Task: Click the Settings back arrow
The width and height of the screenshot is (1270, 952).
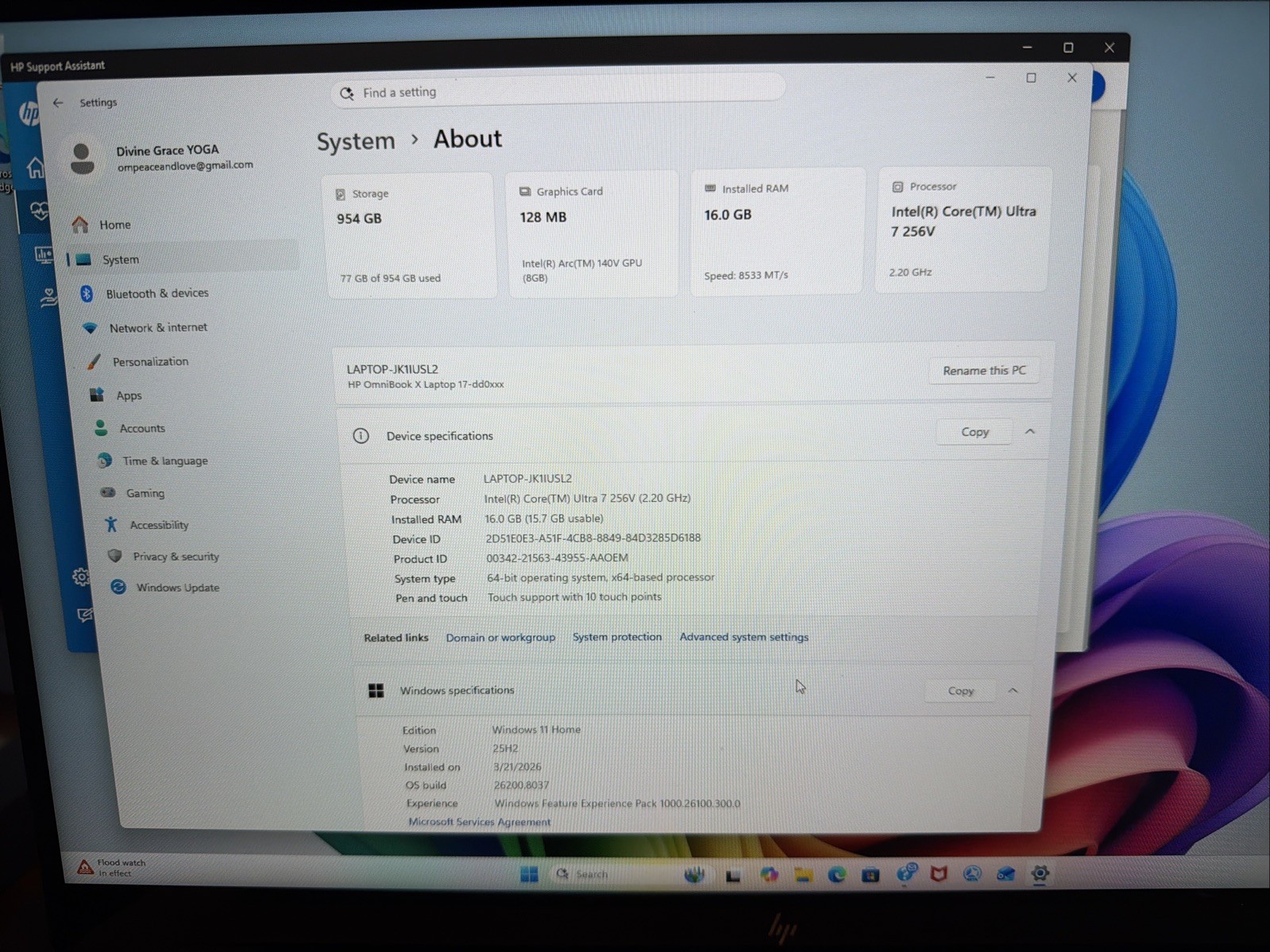Action: tap(58, 102)
